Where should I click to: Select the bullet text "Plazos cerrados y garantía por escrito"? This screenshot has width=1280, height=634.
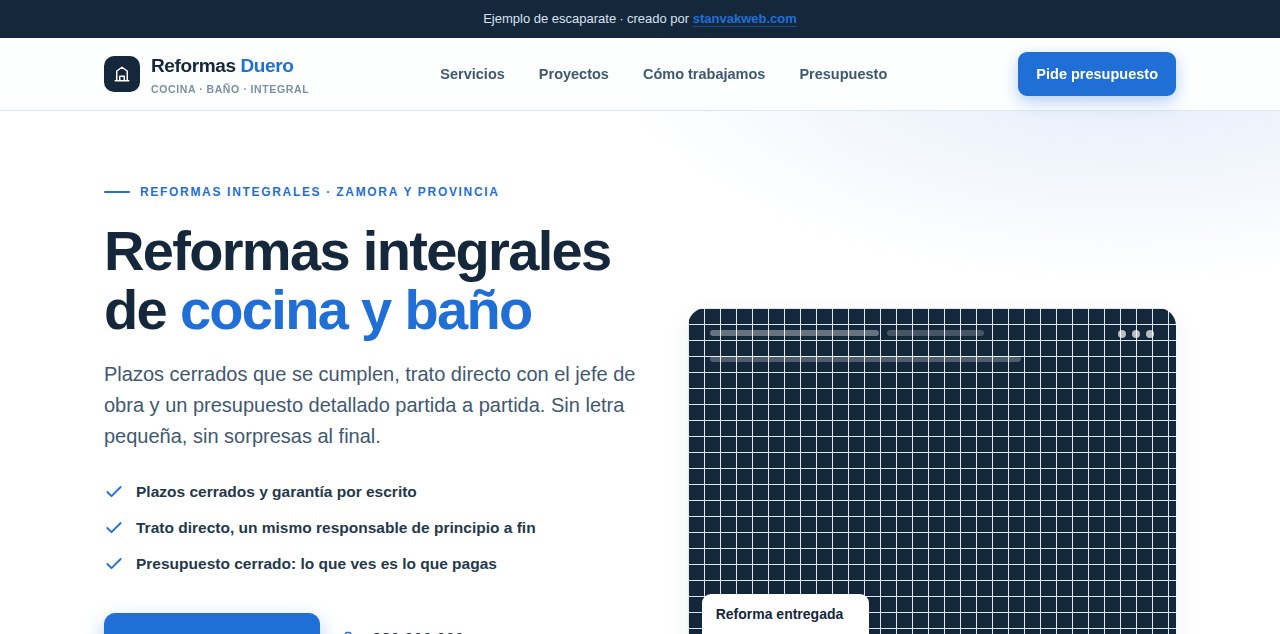tap(276, 492)
